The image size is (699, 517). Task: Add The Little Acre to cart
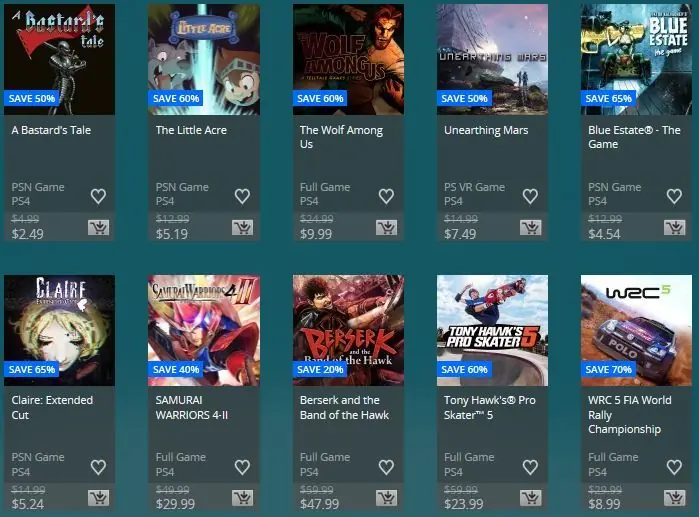pos(243,227)
